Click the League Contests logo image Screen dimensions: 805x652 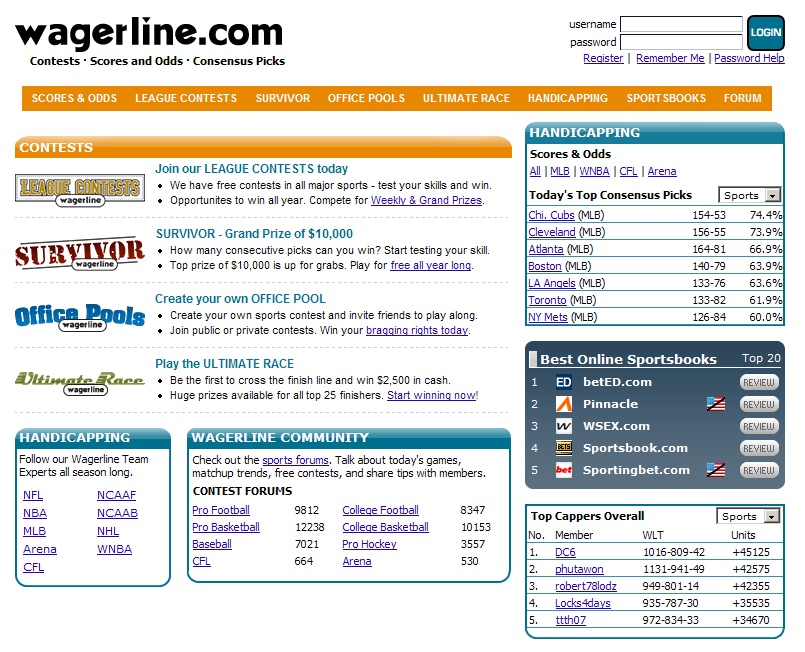click(x=80, y=190)
